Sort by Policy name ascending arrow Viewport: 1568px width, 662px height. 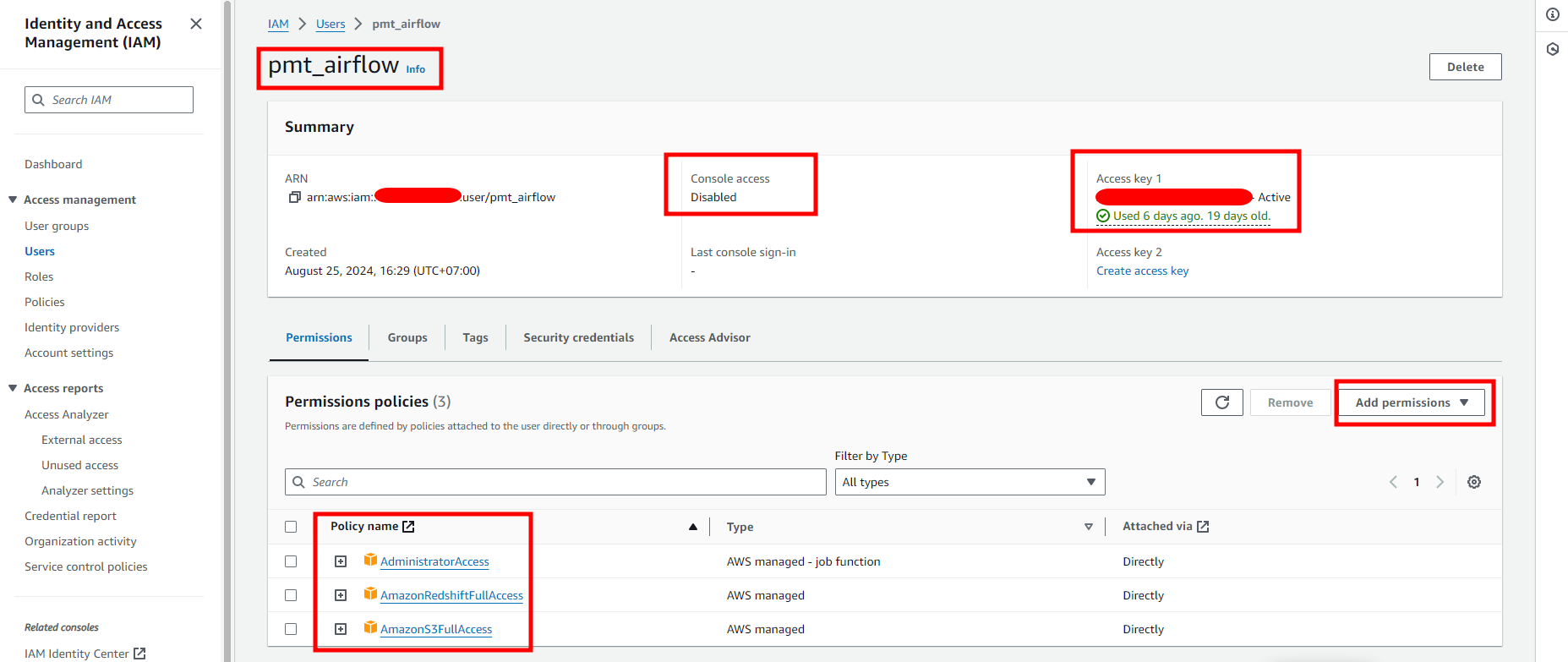(693, 527)
